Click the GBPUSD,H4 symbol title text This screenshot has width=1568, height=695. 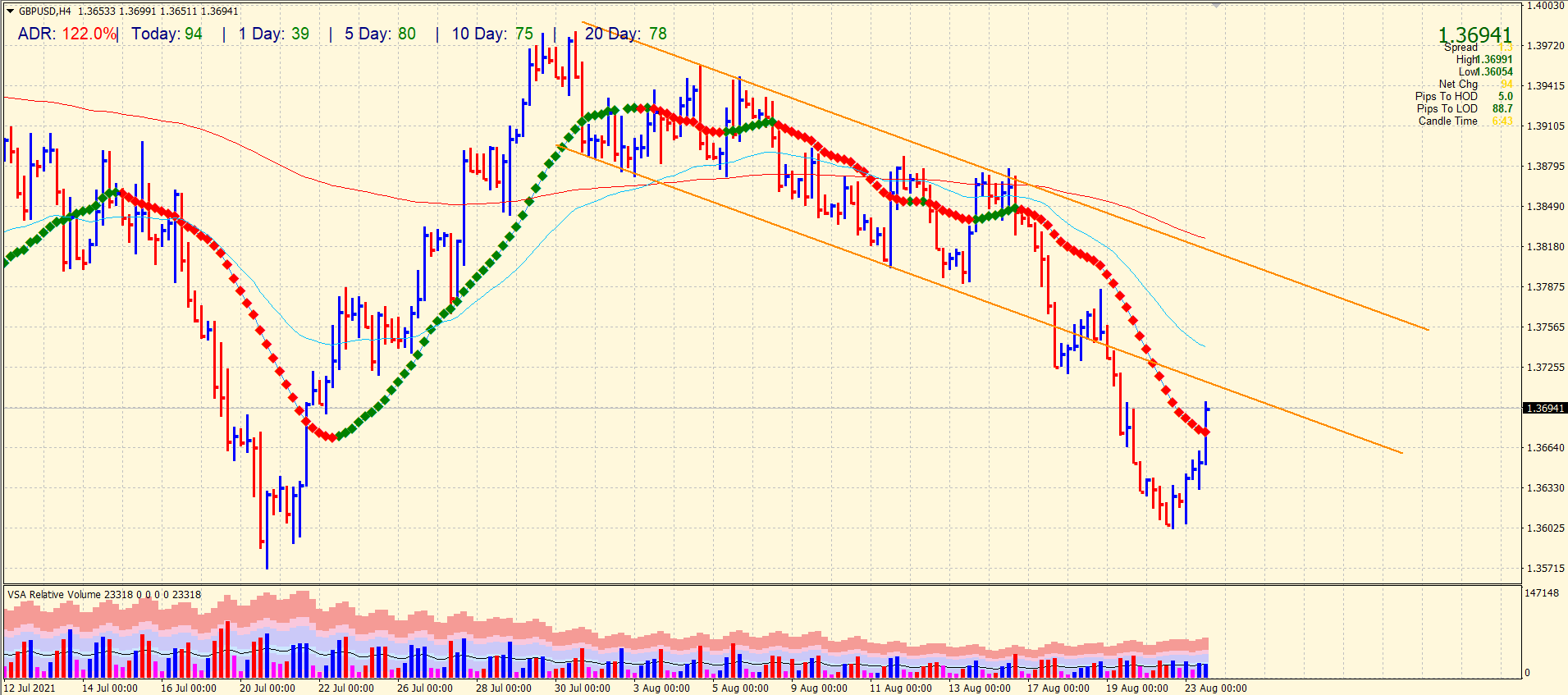tap(44, 11)
